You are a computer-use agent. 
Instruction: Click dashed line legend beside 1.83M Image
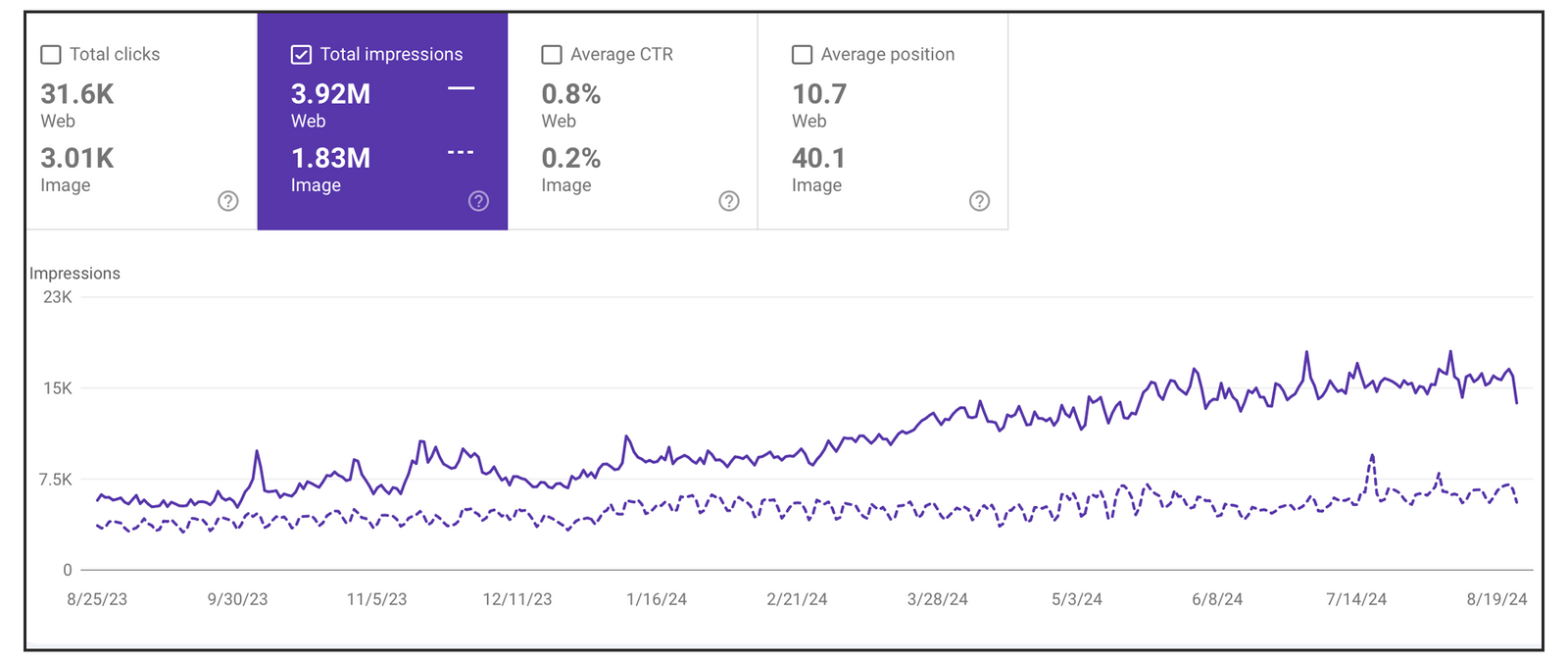(x=461, y=152)
